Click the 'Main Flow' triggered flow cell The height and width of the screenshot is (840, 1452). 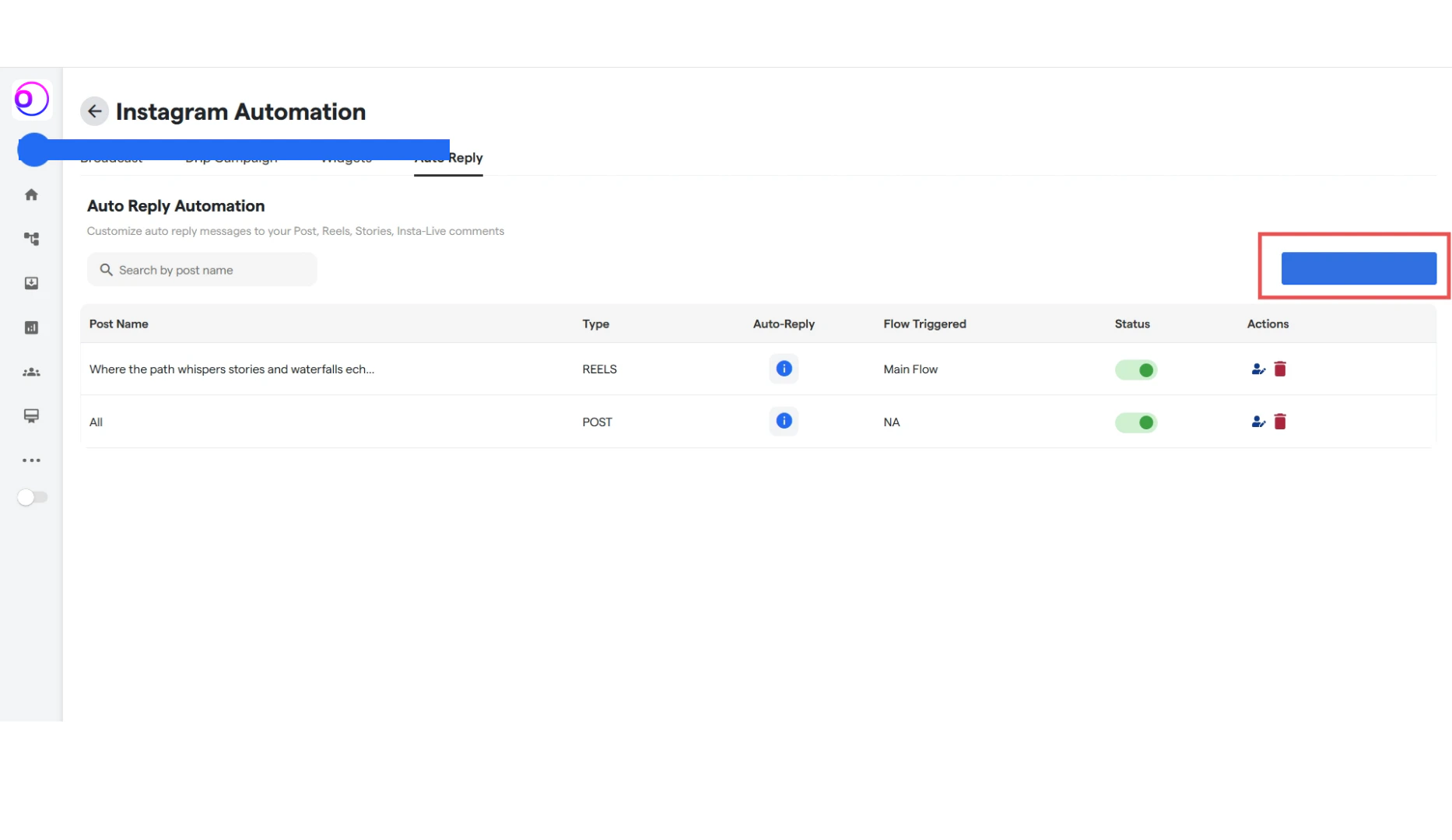[x=910, y=369]
